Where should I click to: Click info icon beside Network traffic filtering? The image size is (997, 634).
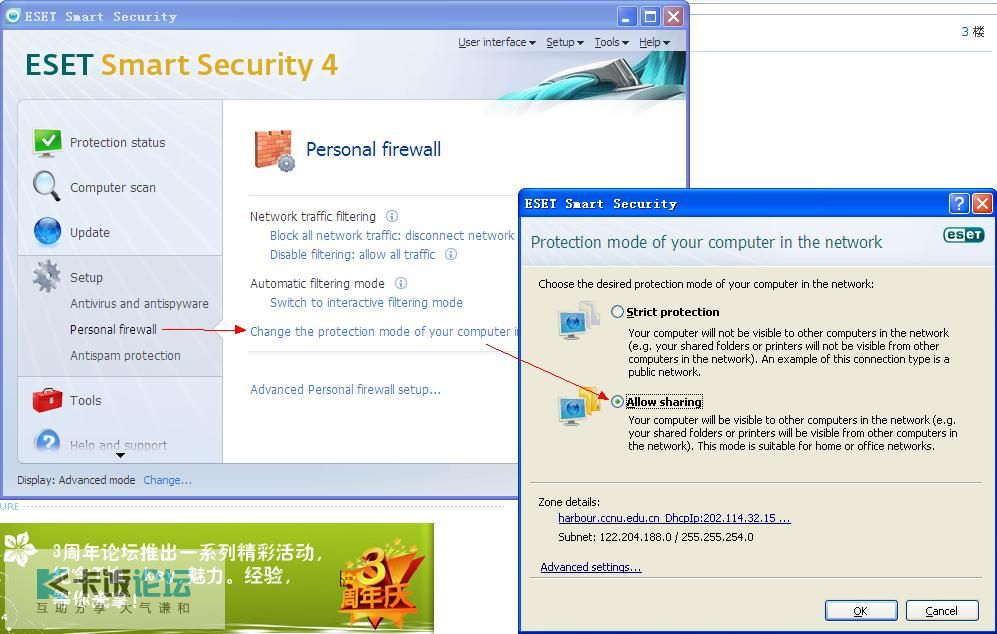(392, 216)
